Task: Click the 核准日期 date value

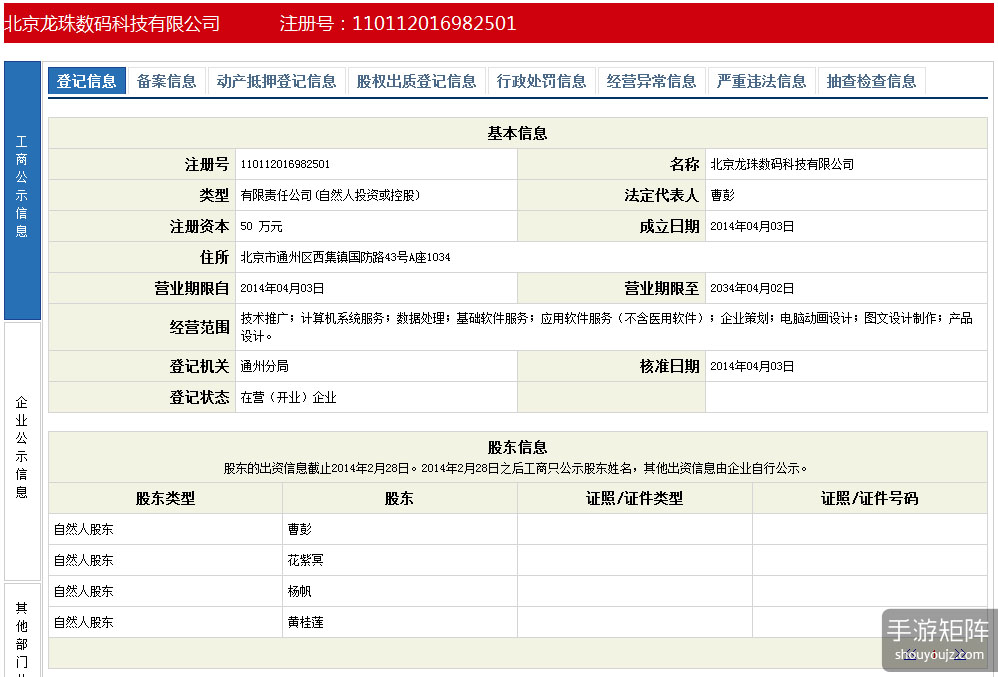Action: click(752, 366)
